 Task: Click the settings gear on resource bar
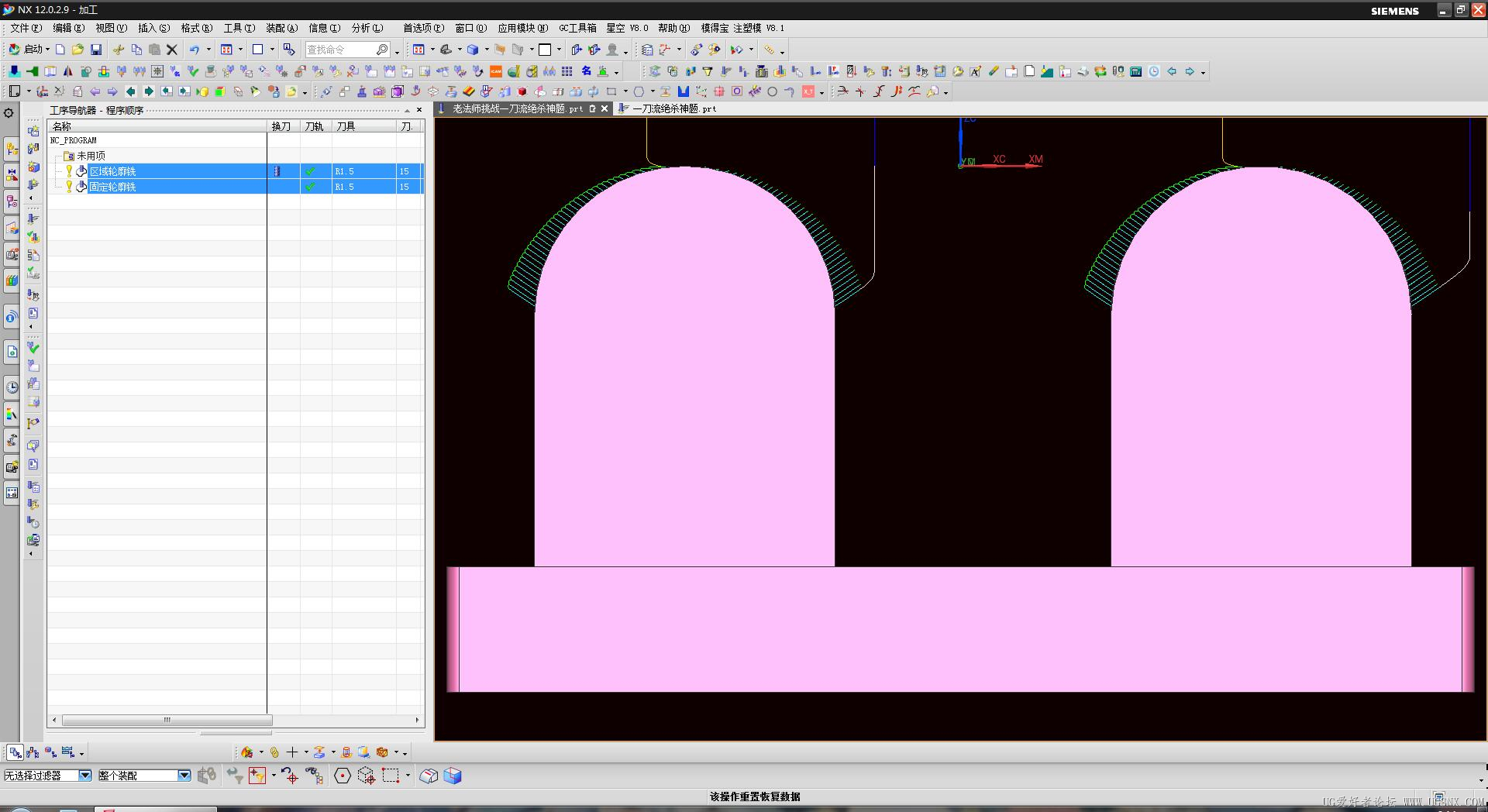coord(9,113)
